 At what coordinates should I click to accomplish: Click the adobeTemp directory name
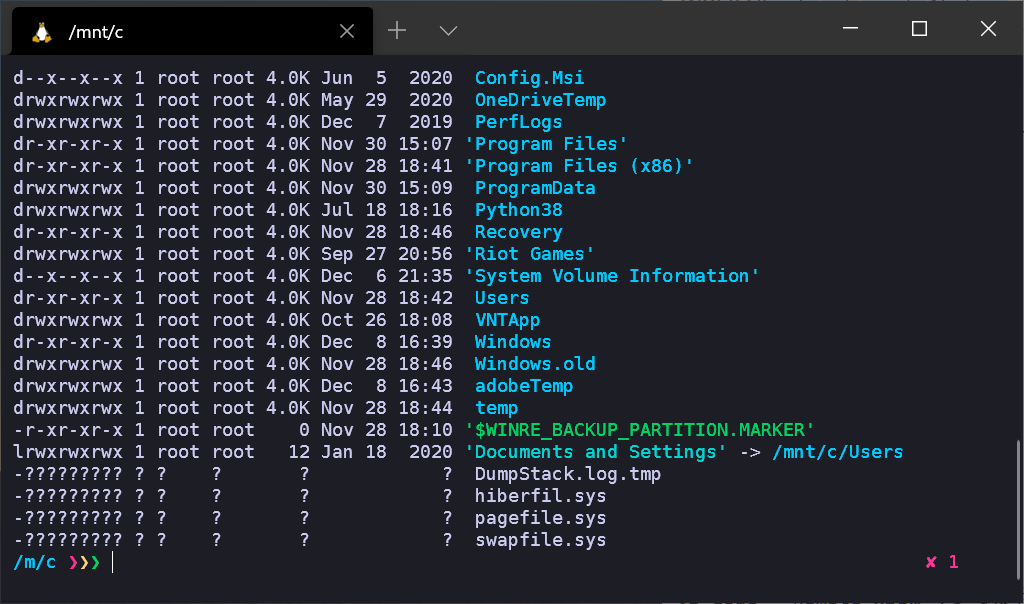[524, 386]
